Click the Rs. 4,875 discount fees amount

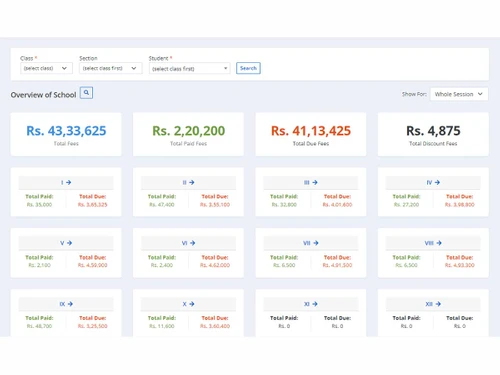[433, 131]
